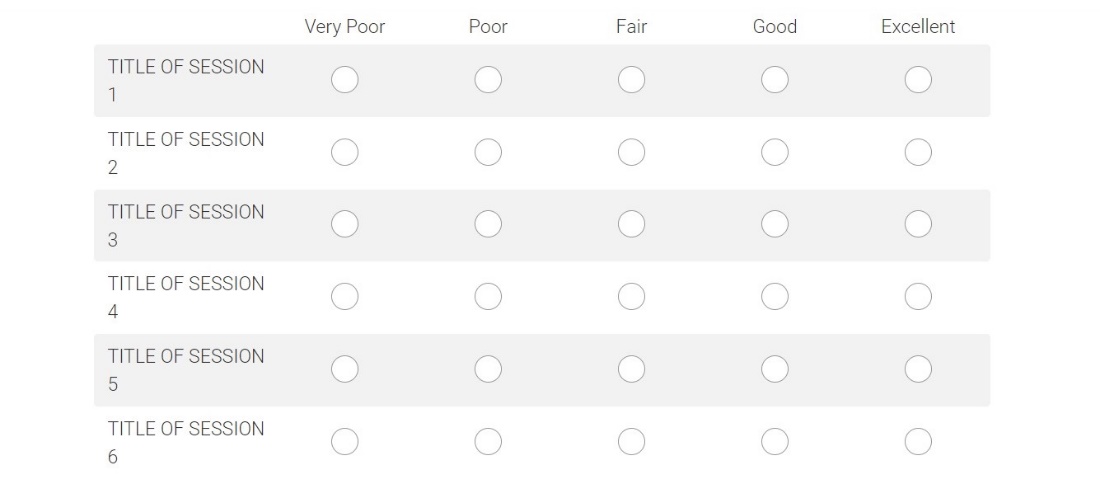Mark Session 6 as Very Poor
This screenshot has width=1100, height=498.
click(x=344, y=441)
